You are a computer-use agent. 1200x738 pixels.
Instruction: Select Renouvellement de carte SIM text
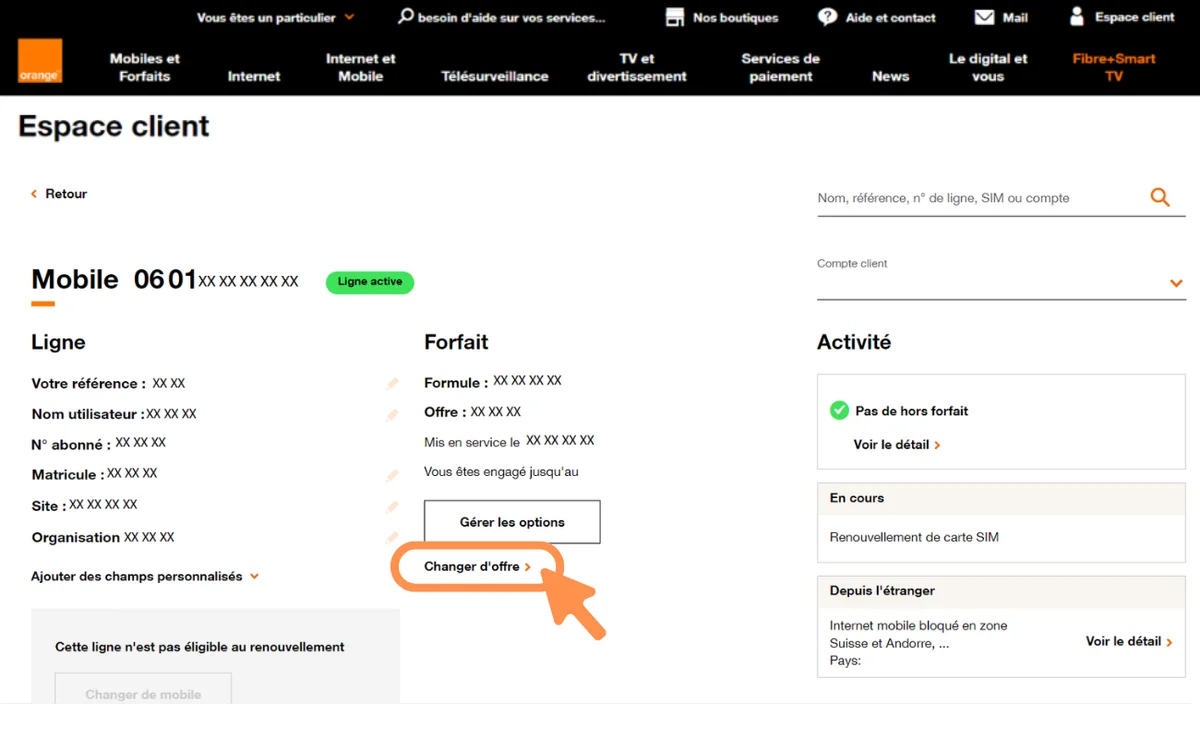(914, 537)
